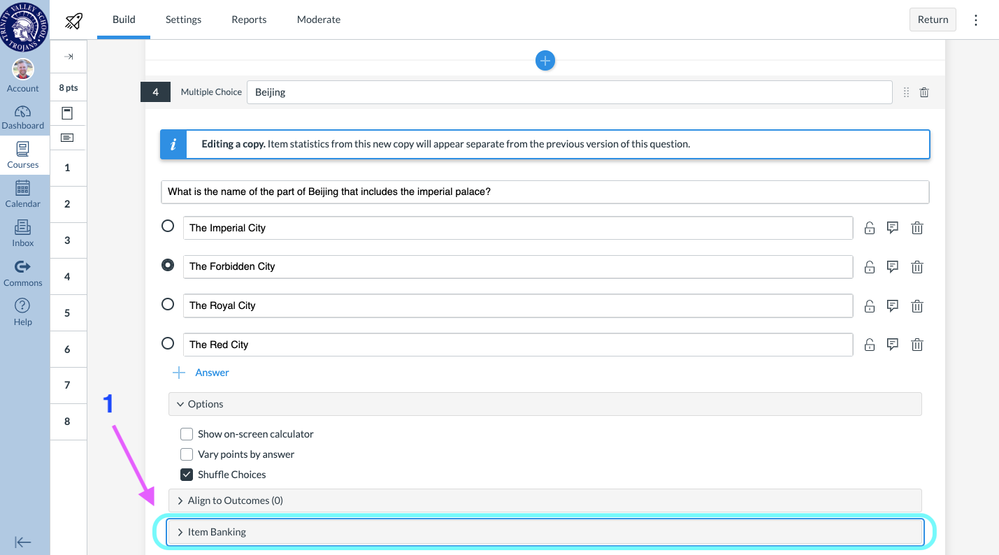999x555 pixels.
Task: Open the Inbox in the sidebar
Action: pos(23,231)
